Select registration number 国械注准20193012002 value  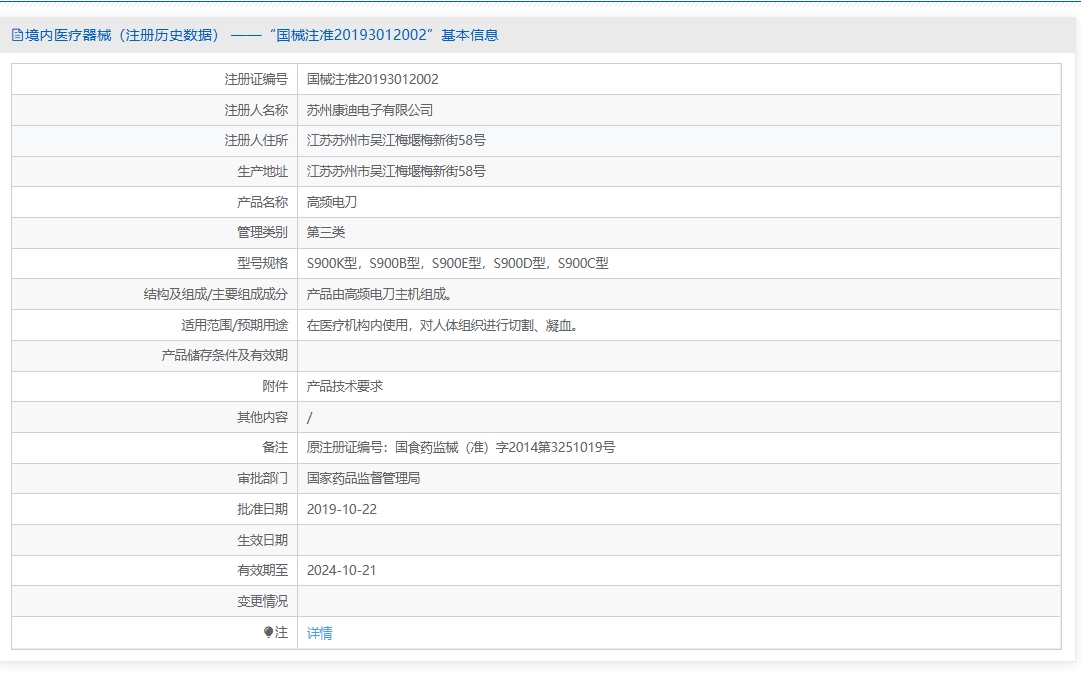pos(372,79)
